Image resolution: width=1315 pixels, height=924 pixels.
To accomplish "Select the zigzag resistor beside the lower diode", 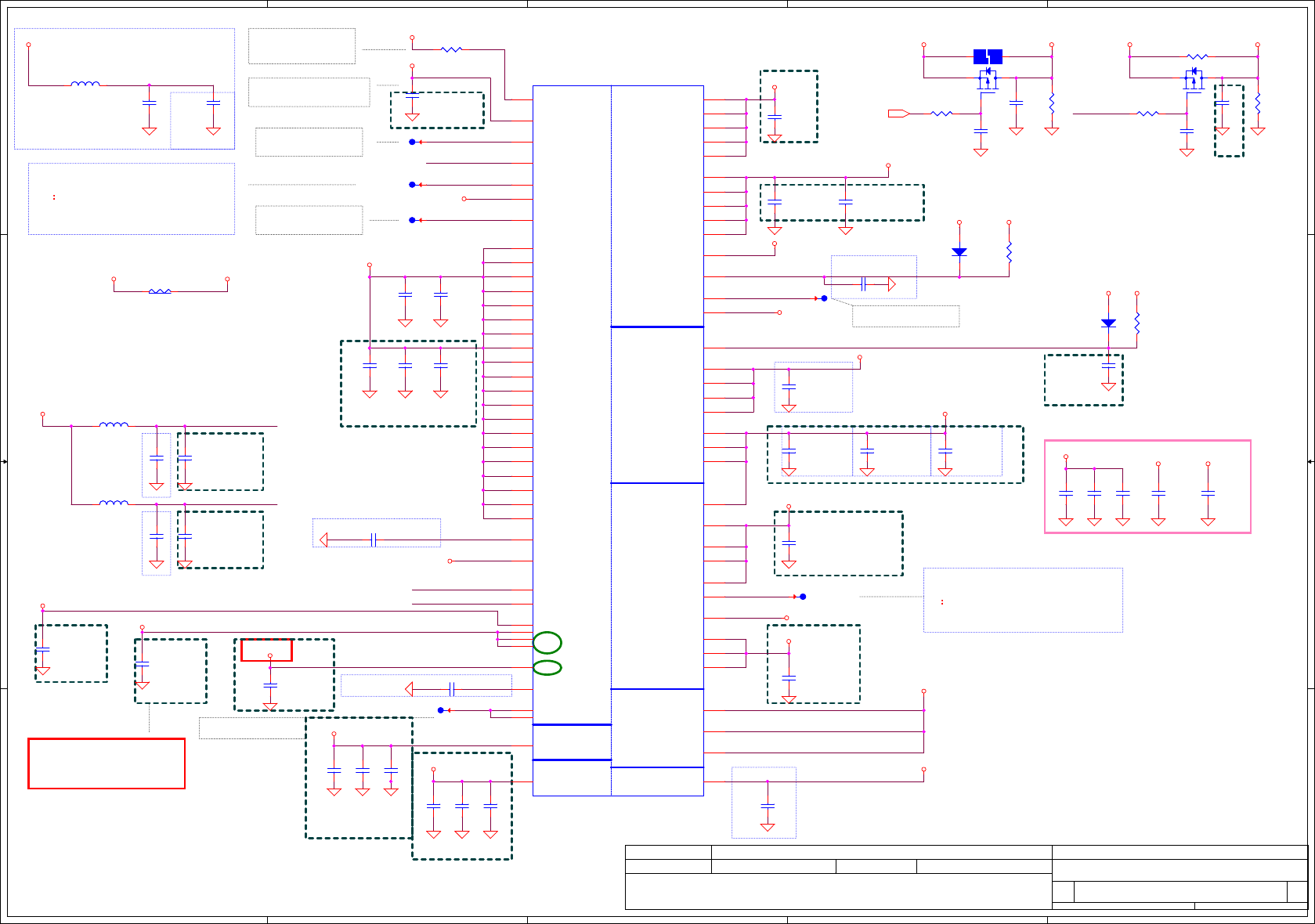I will [x=1137, y=323].
